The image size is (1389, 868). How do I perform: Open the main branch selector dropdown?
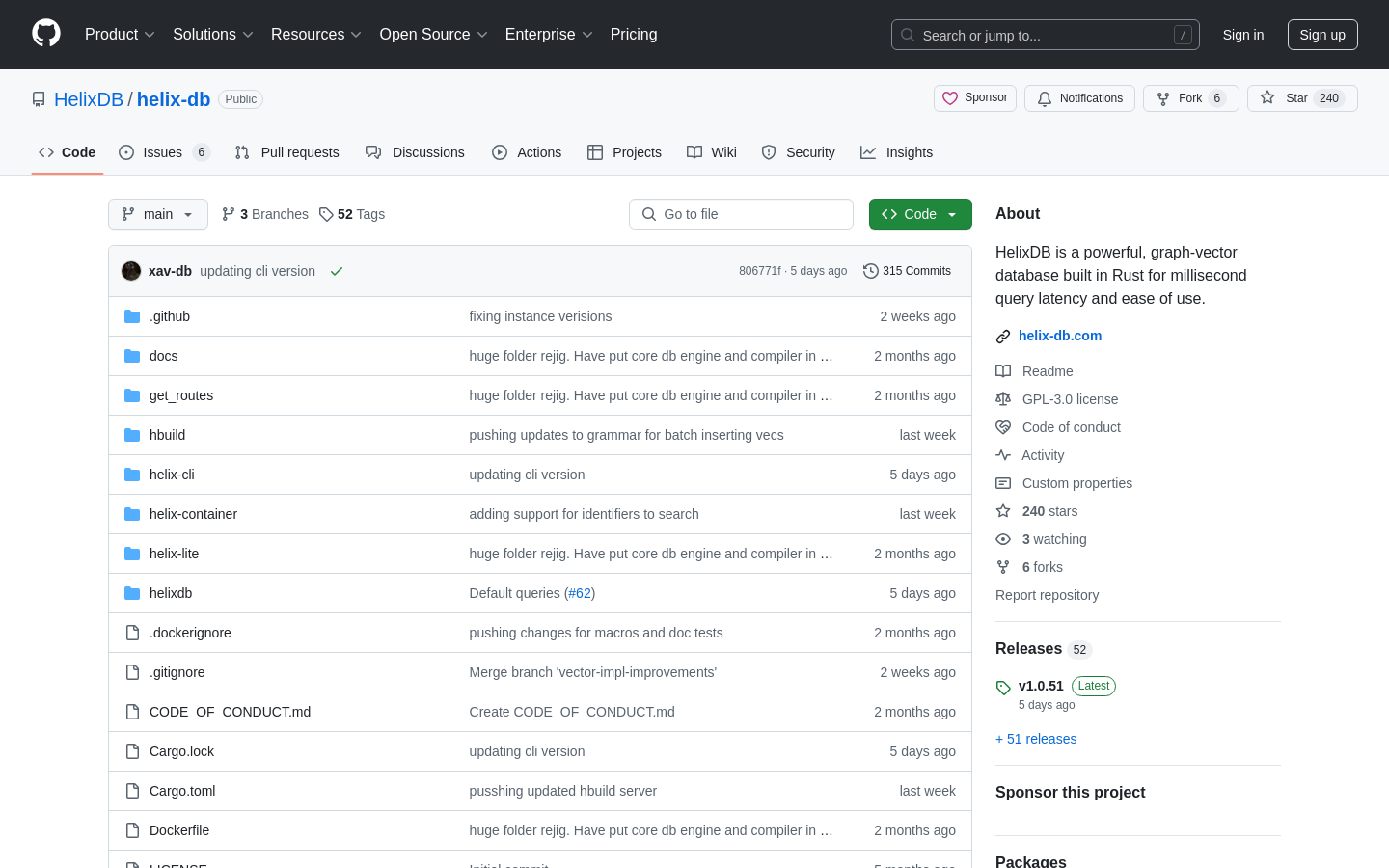tap(158, 214)
